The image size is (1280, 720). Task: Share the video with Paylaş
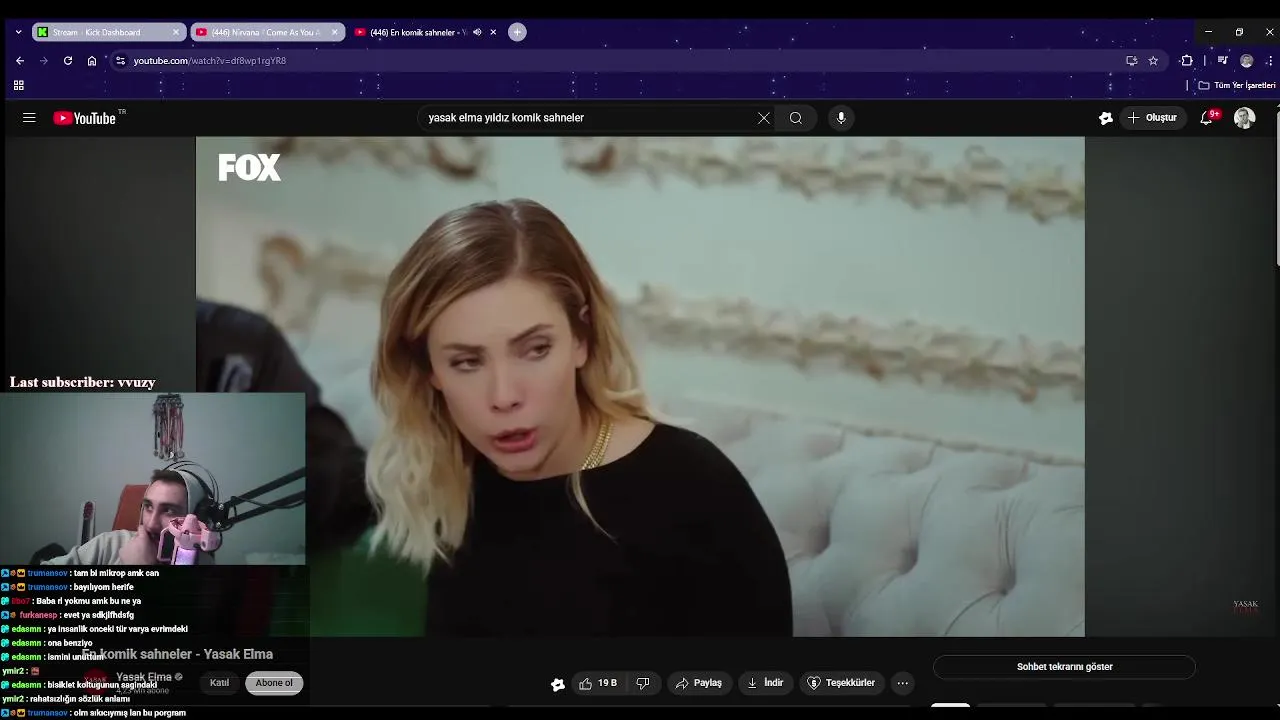699,683
